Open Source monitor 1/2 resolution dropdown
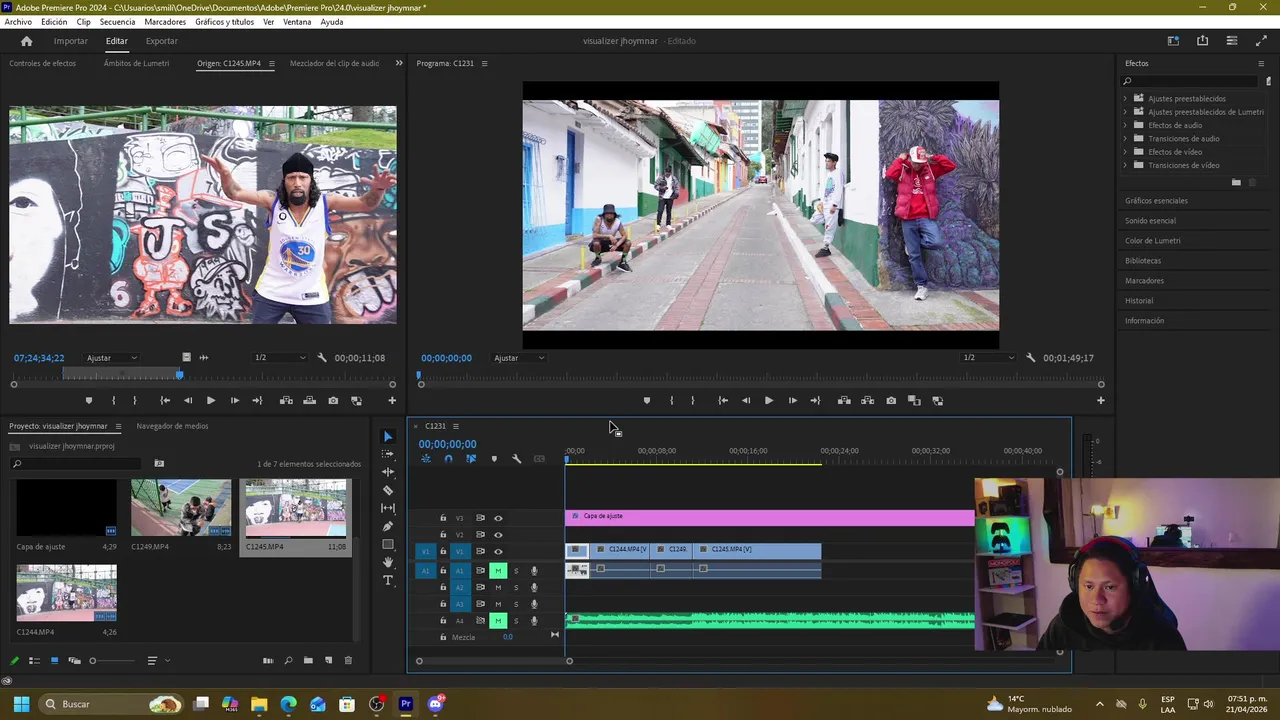The width and height of the screenshot is (1280, 720). (x=279, y=358)
